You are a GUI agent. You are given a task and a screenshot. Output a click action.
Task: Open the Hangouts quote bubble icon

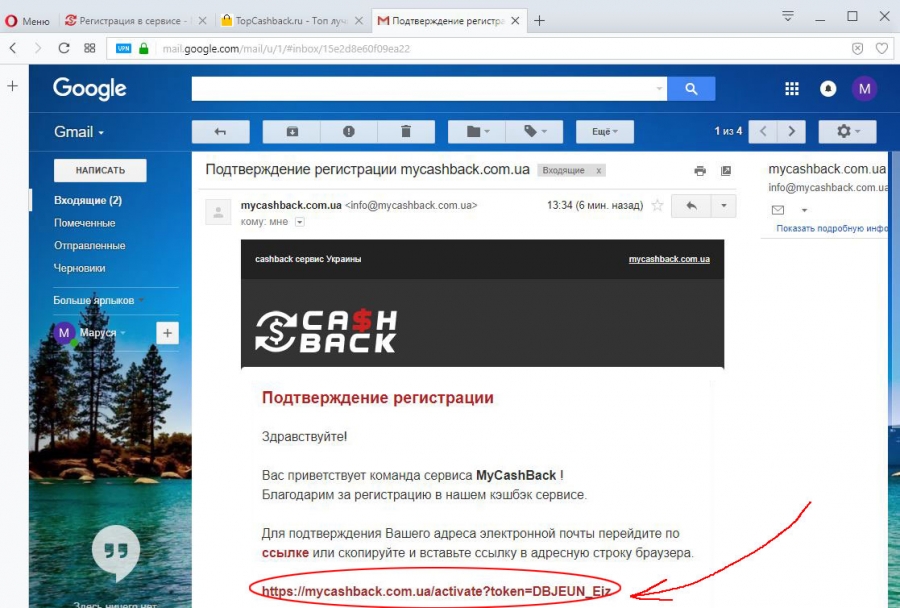point(116,551)
